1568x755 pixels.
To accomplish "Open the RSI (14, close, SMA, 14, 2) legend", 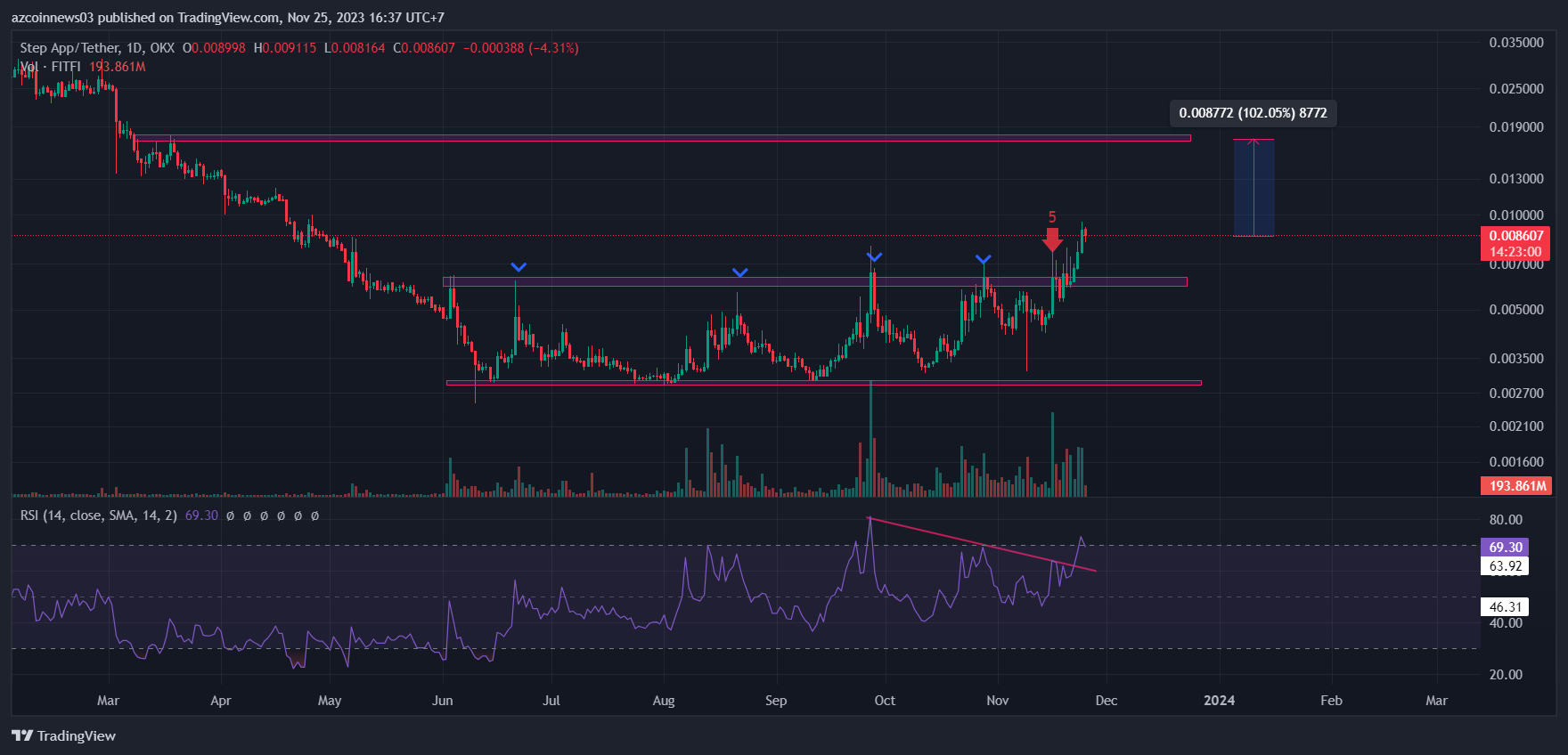I will point(99,516).
